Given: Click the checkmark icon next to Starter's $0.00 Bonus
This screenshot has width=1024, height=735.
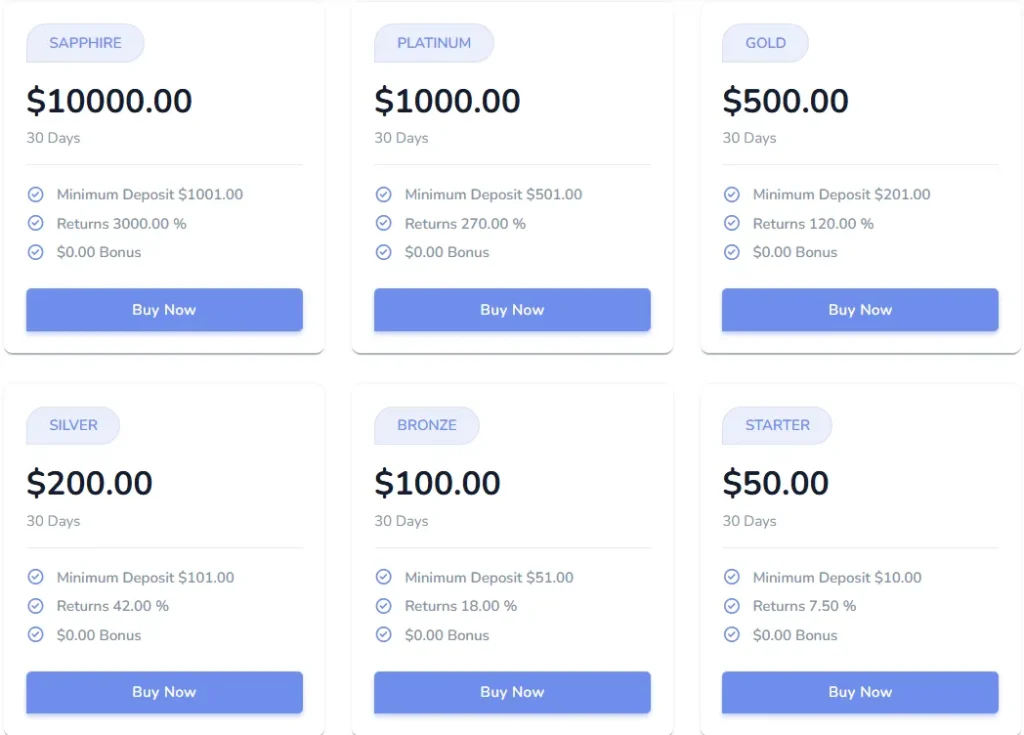Looking at the screenshot, I should [x=731, y=635].
